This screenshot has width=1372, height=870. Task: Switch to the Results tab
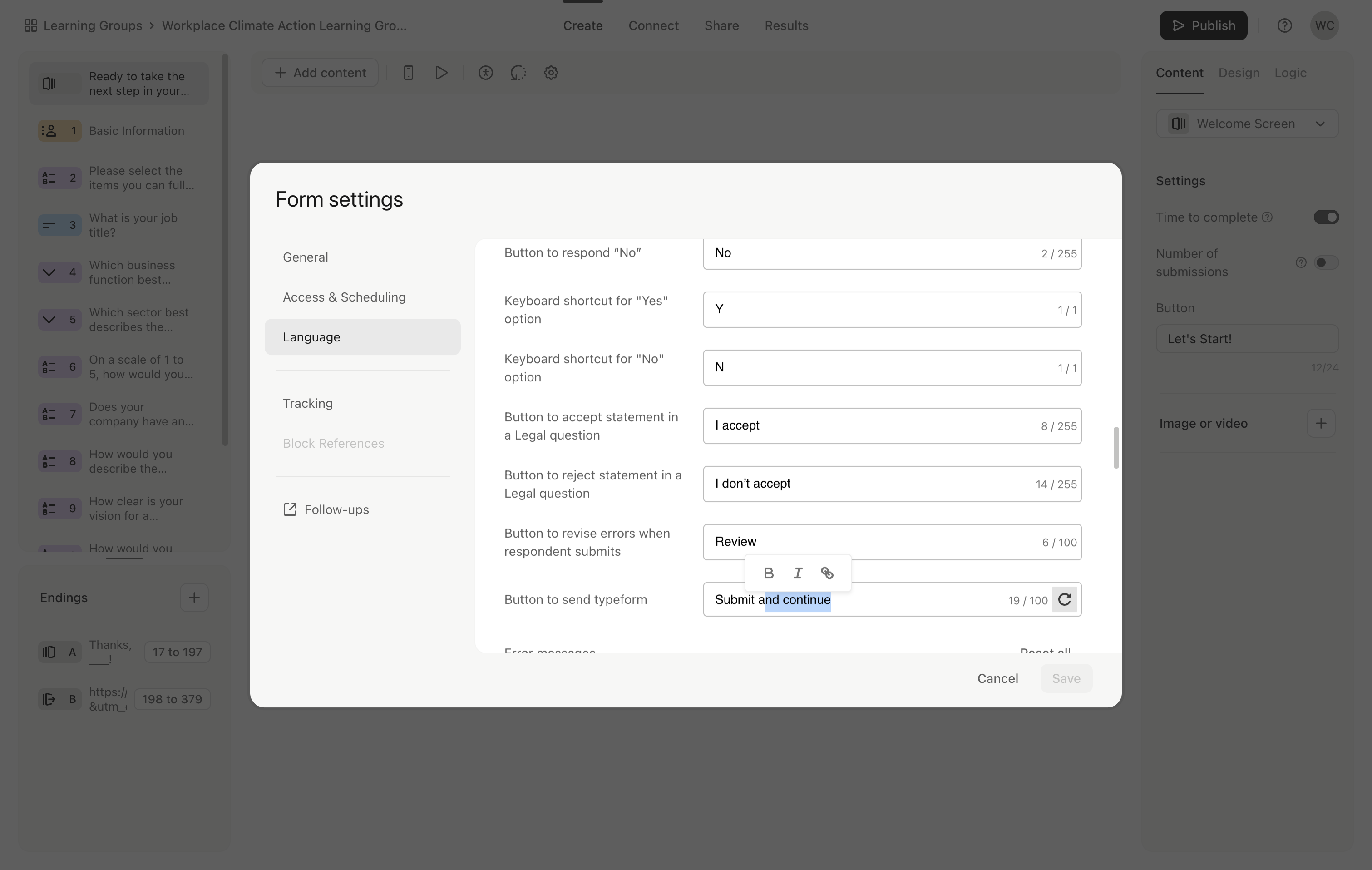coord(786,25)
